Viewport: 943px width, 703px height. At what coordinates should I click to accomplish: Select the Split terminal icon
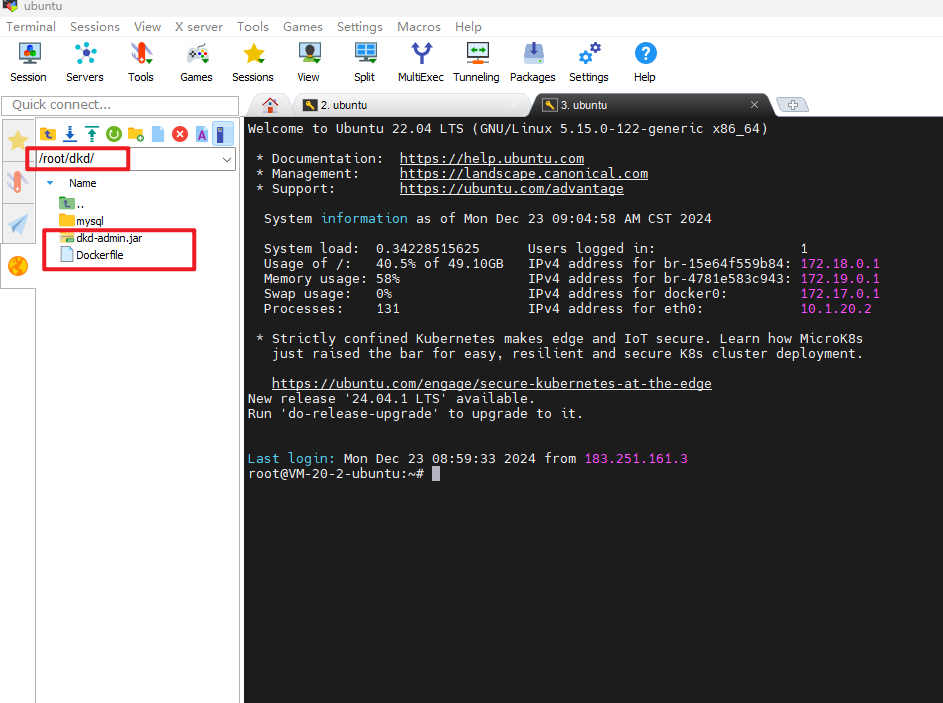[x=364, y=63]
